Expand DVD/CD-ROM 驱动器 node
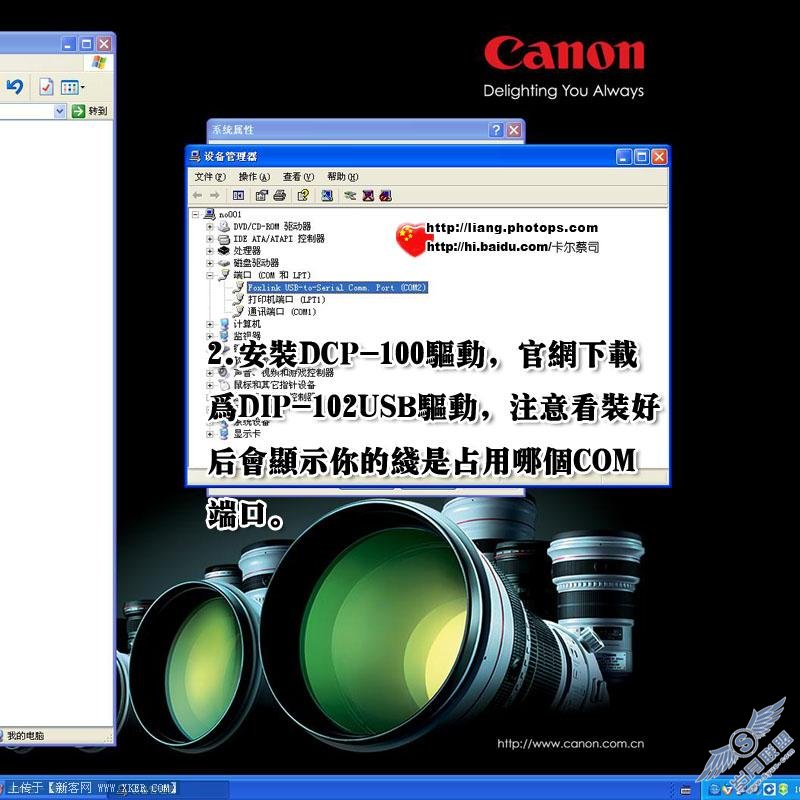The height and width of the screenshot is (800, 800). [210, 226]
